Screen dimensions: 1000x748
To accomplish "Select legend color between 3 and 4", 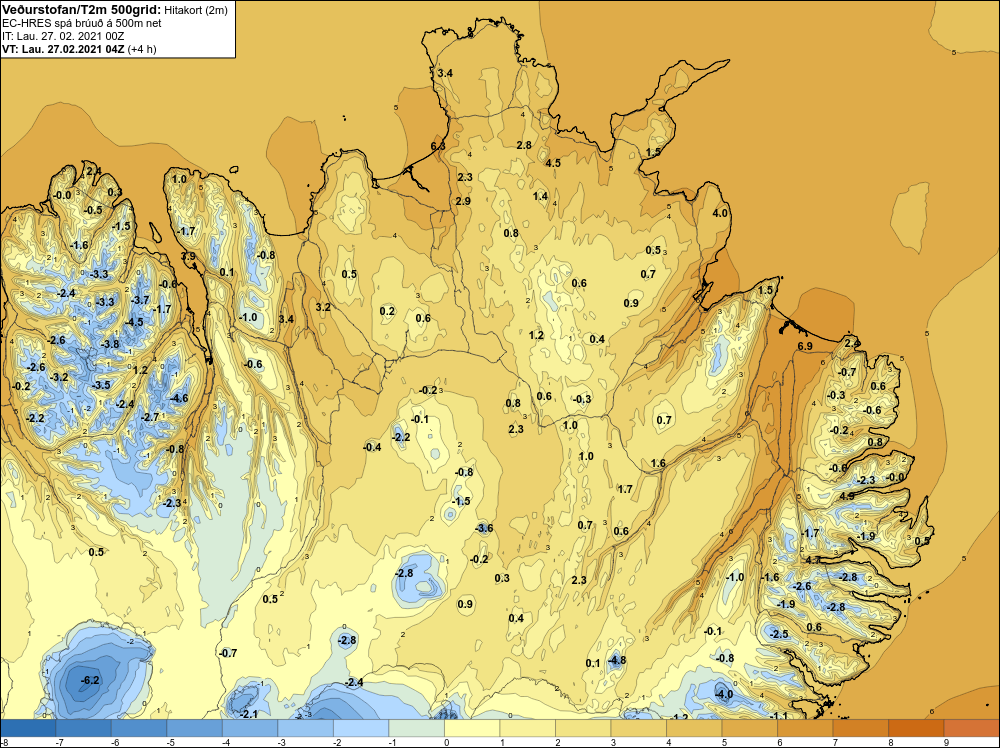I will pyautogui.click(x=638, y=728).
